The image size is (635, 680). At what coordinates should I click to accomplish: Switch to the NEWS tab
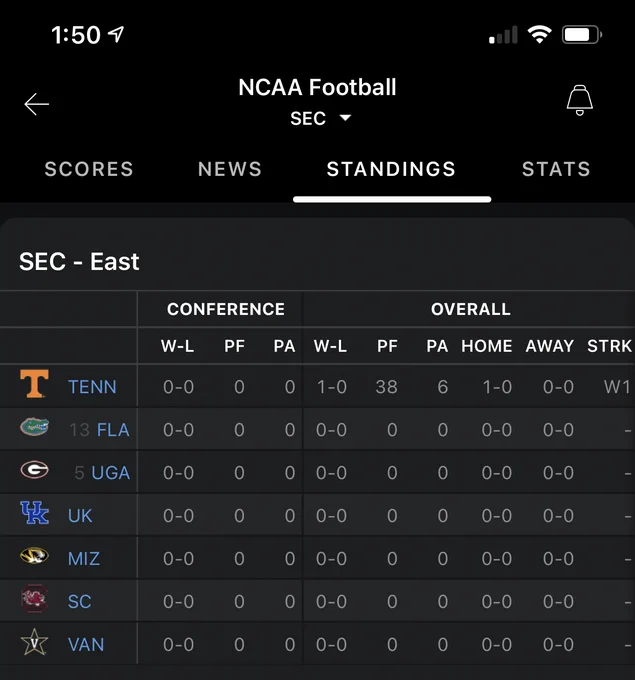click(x=230, y=169)
